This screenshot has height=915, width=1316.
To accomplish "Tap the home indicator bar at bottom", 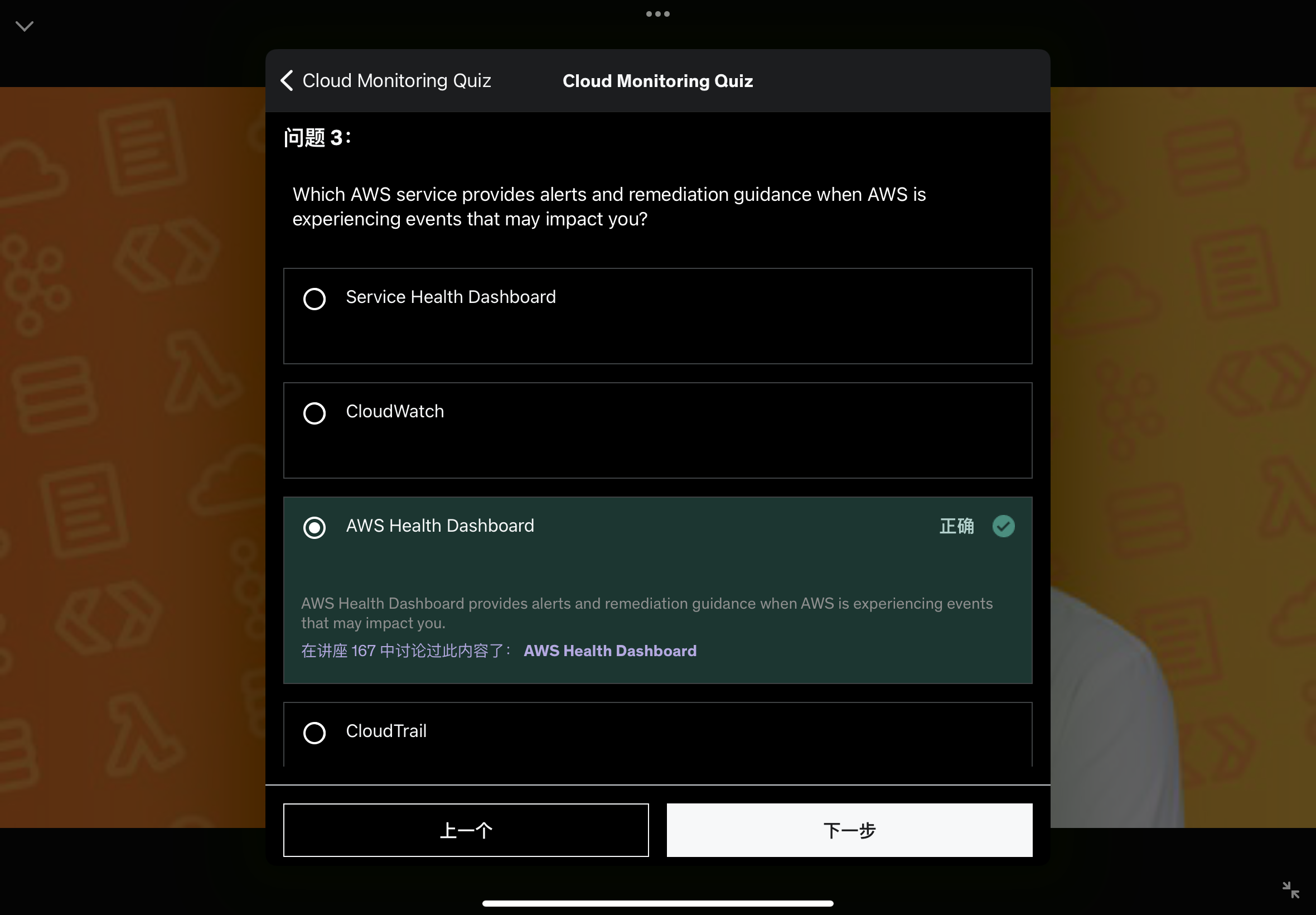I will (657, 903).
